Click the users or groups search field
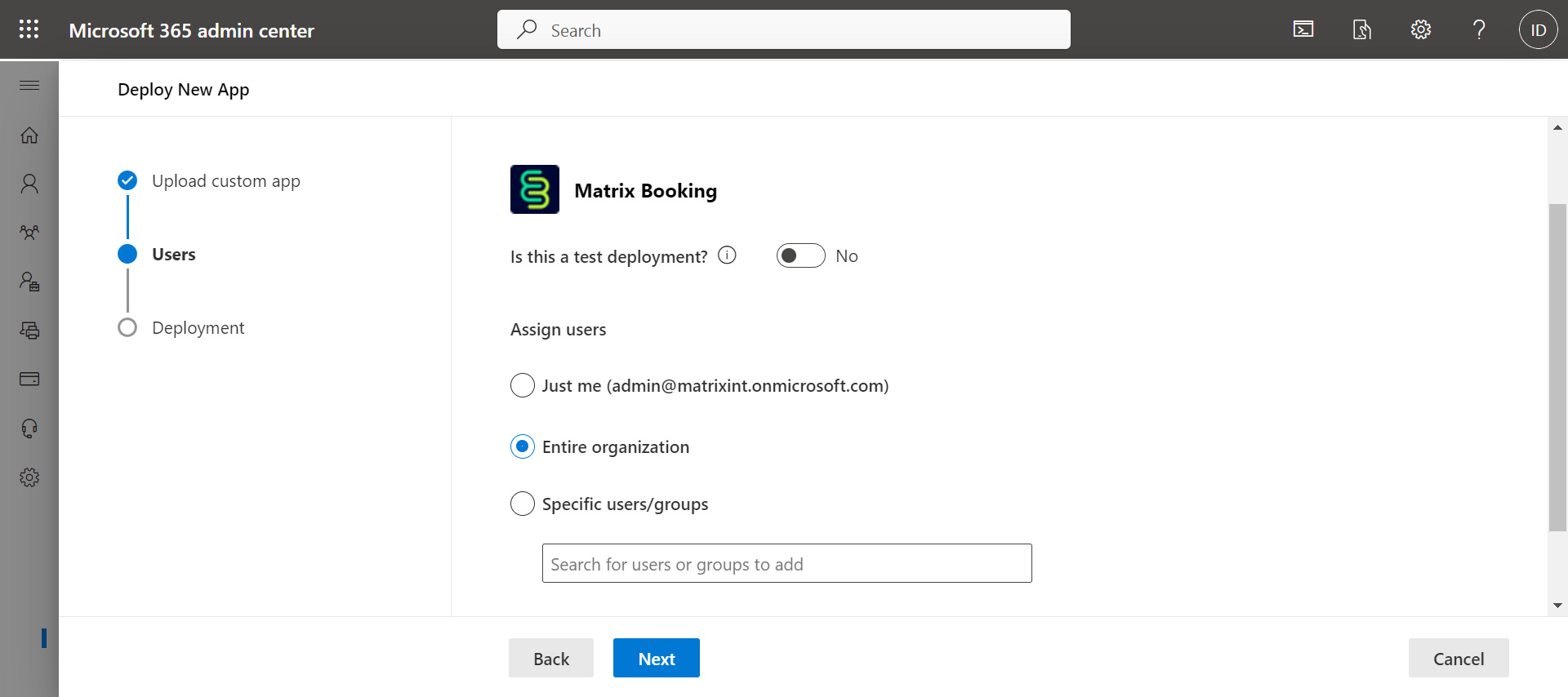This screenshot has width=1568, height=697. [x=786, y=564]
